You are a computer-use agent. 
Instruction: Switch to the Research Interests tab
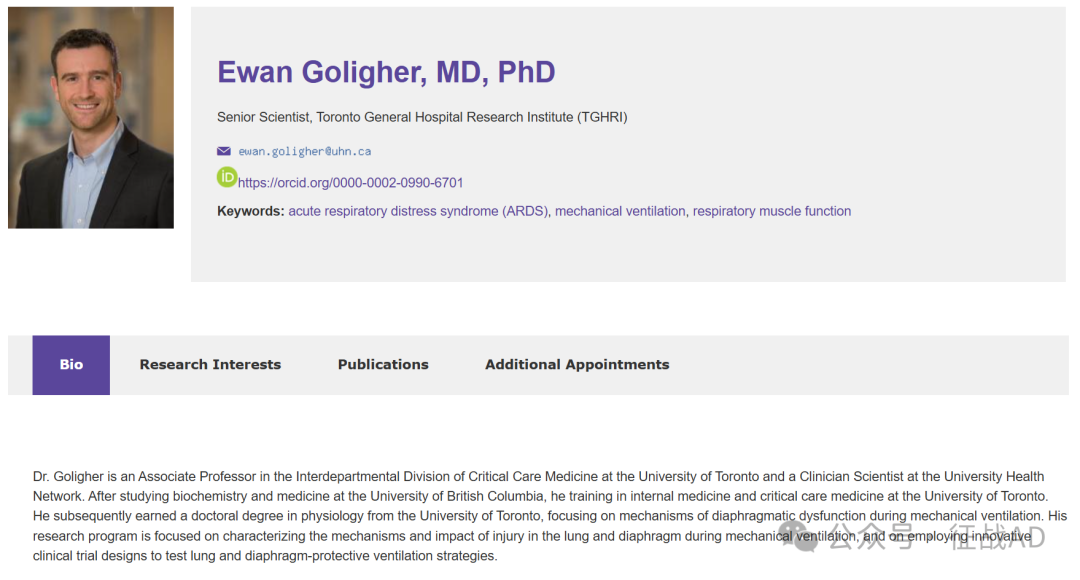pyautogui.click(x=210, y=365)
